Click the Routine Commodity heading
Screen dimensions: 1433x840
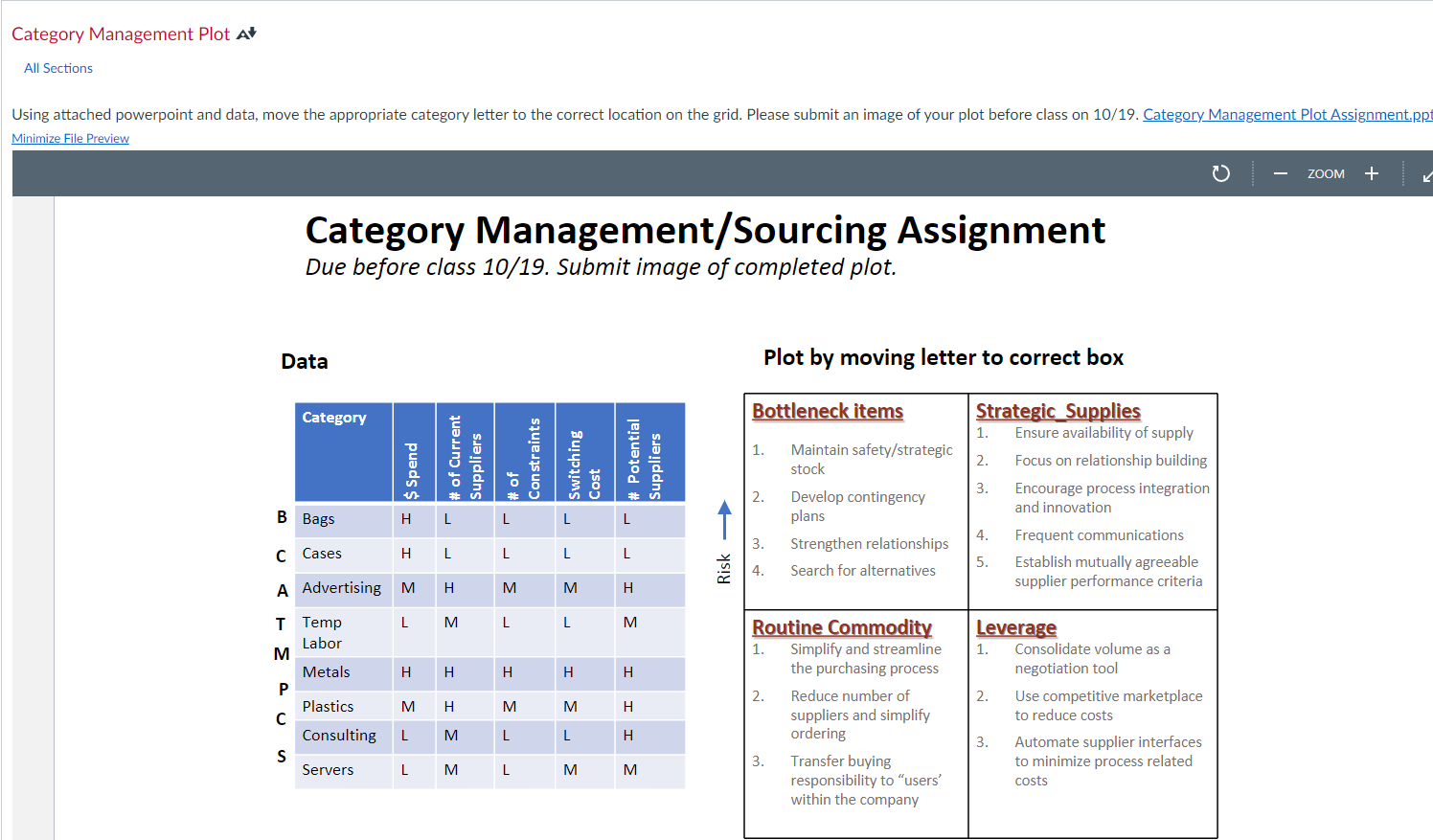[x=842, y=626]
